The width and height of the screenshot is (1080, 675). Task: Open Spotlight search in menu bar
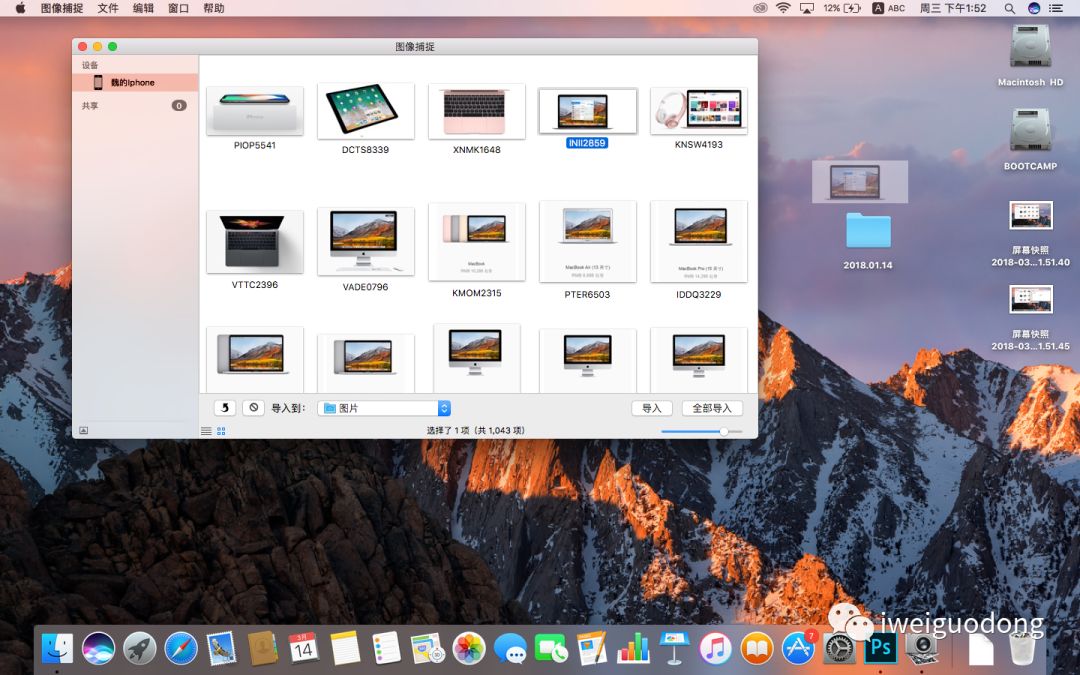click(1010, 8)
